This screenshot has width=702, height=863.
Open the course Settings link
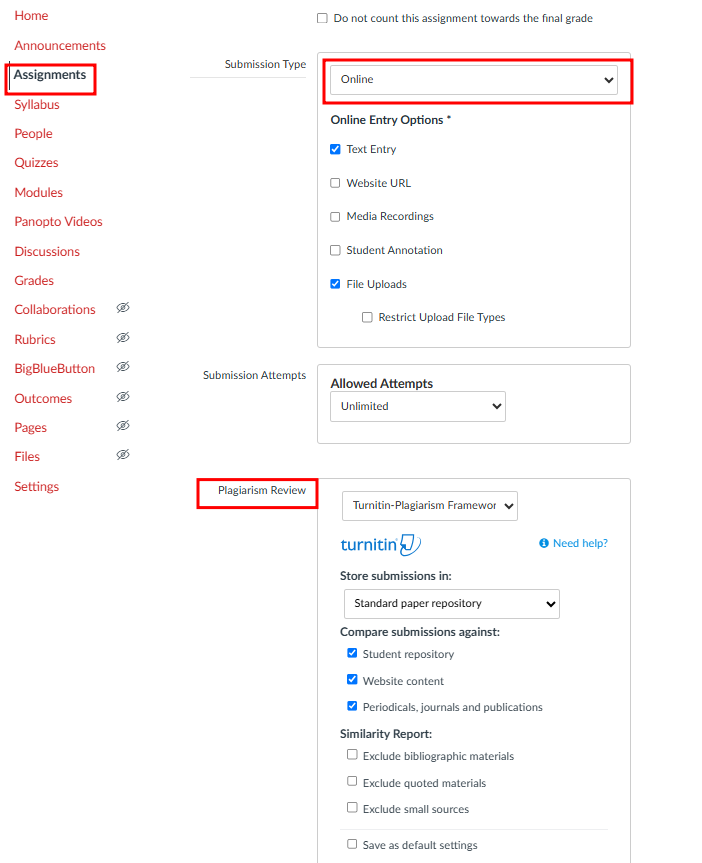(36, 487)
